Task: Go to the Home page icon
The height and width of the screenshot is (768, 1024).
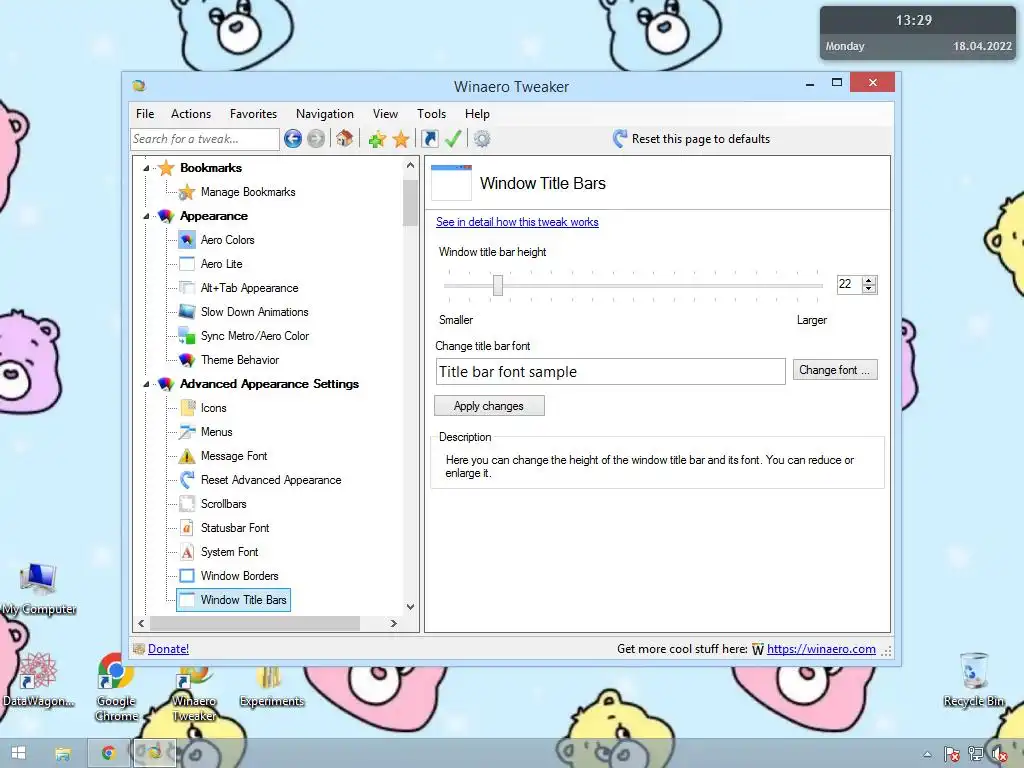Action: [345, 138]
